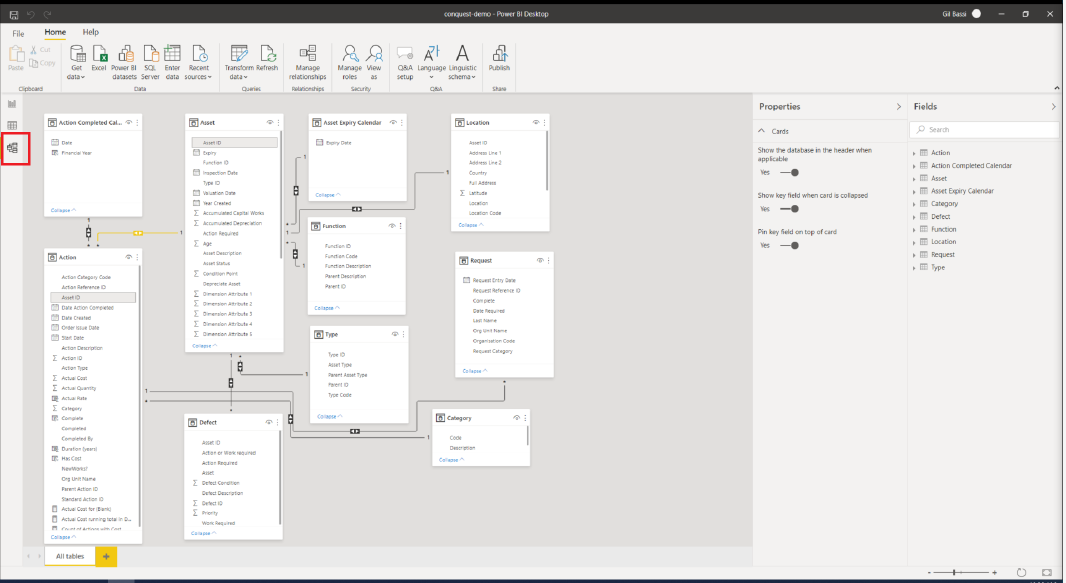
Task: Collapse the Cards section in Properties
Action: [x=762, y=130]
